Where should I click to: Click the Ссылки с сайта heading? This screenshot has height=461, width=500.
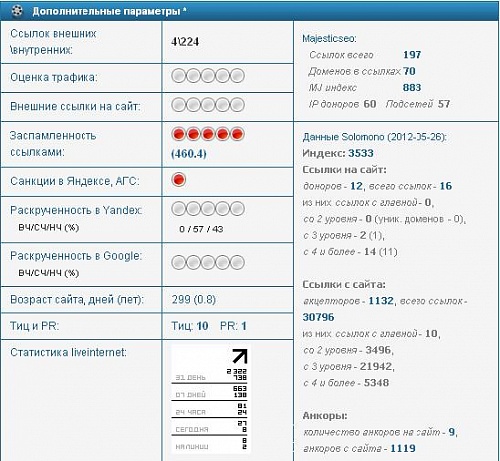[344, 284]
